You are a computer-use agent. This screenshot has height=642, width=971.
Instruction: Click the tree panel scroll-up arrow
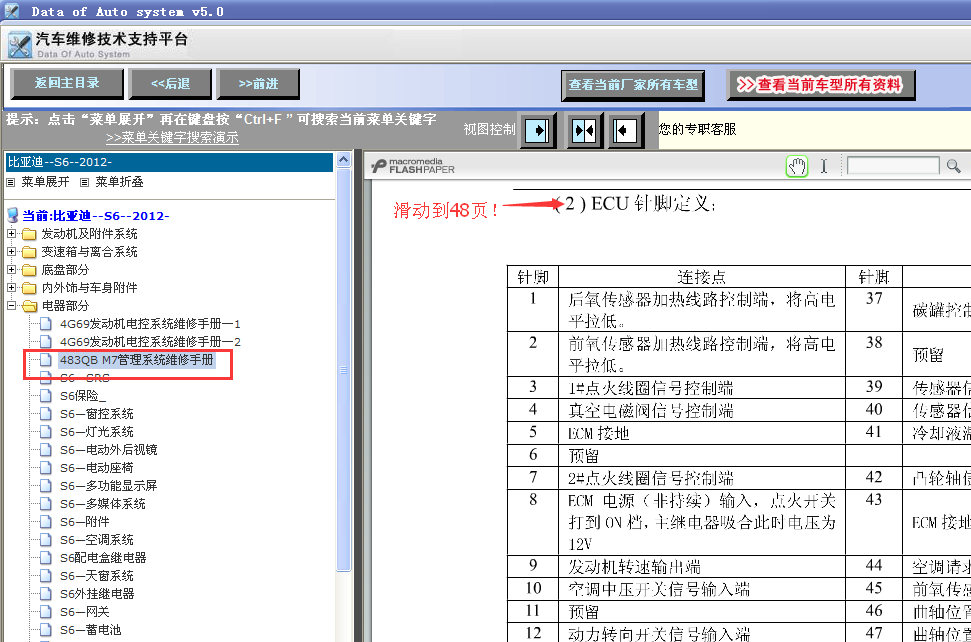click(x=343, y=160)
